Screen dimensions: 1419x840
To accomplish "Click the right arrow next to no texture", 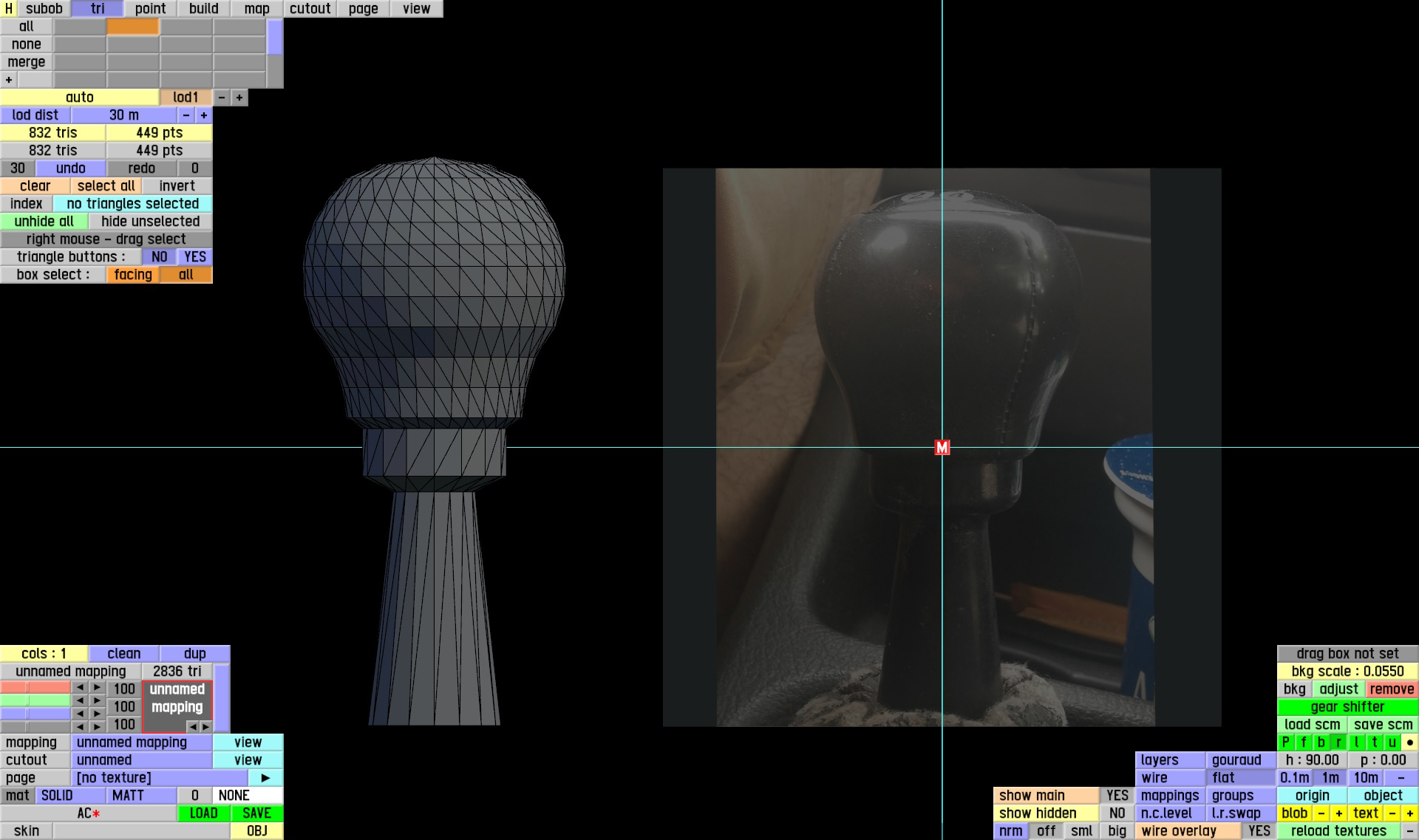I will coord(265,778).
